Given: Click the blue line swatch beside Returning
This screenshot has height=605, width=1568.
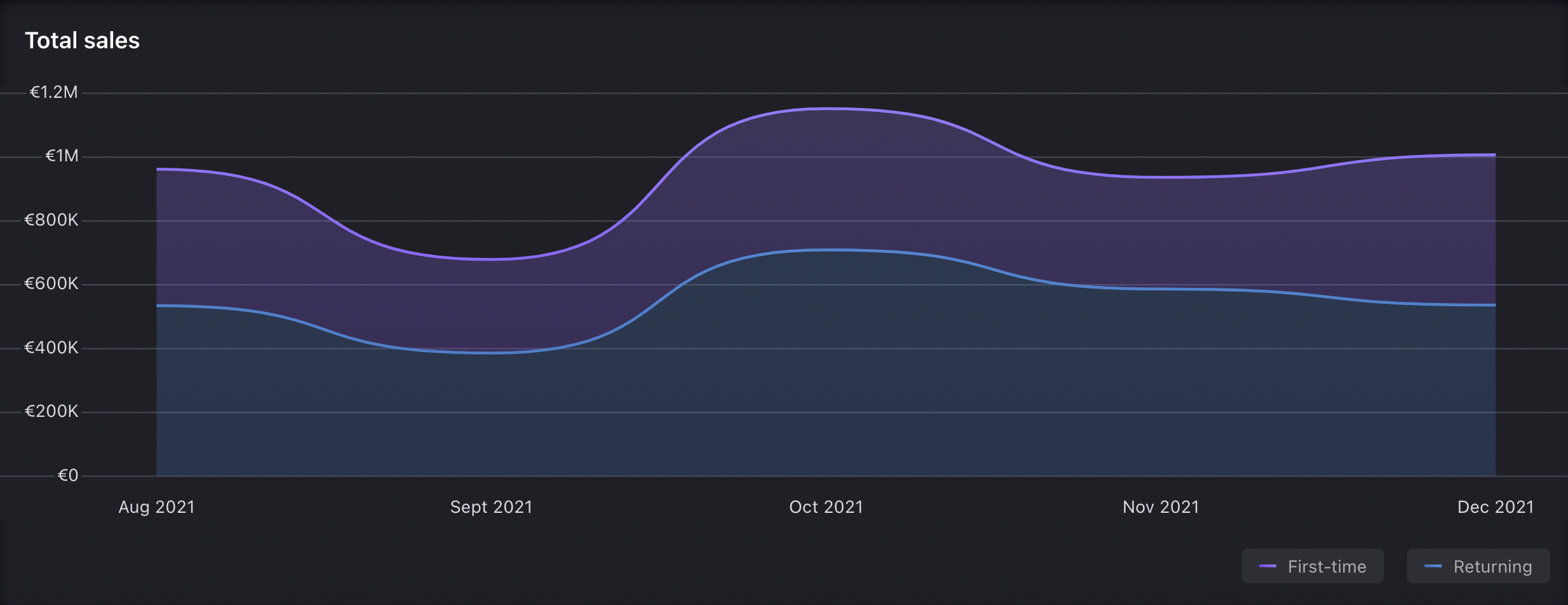Looking at the screenshot, I should point(1433,566).
